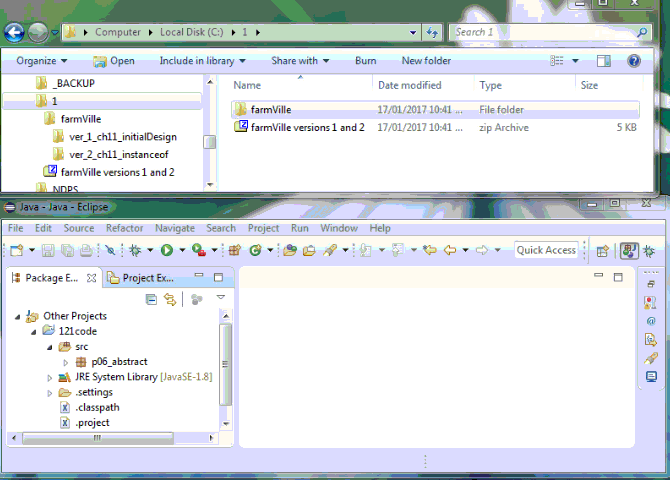Minimize the Package Explorer panel
Image resolution: width=670 pixels, height=480 pixels.
click(x=199, y=276)
